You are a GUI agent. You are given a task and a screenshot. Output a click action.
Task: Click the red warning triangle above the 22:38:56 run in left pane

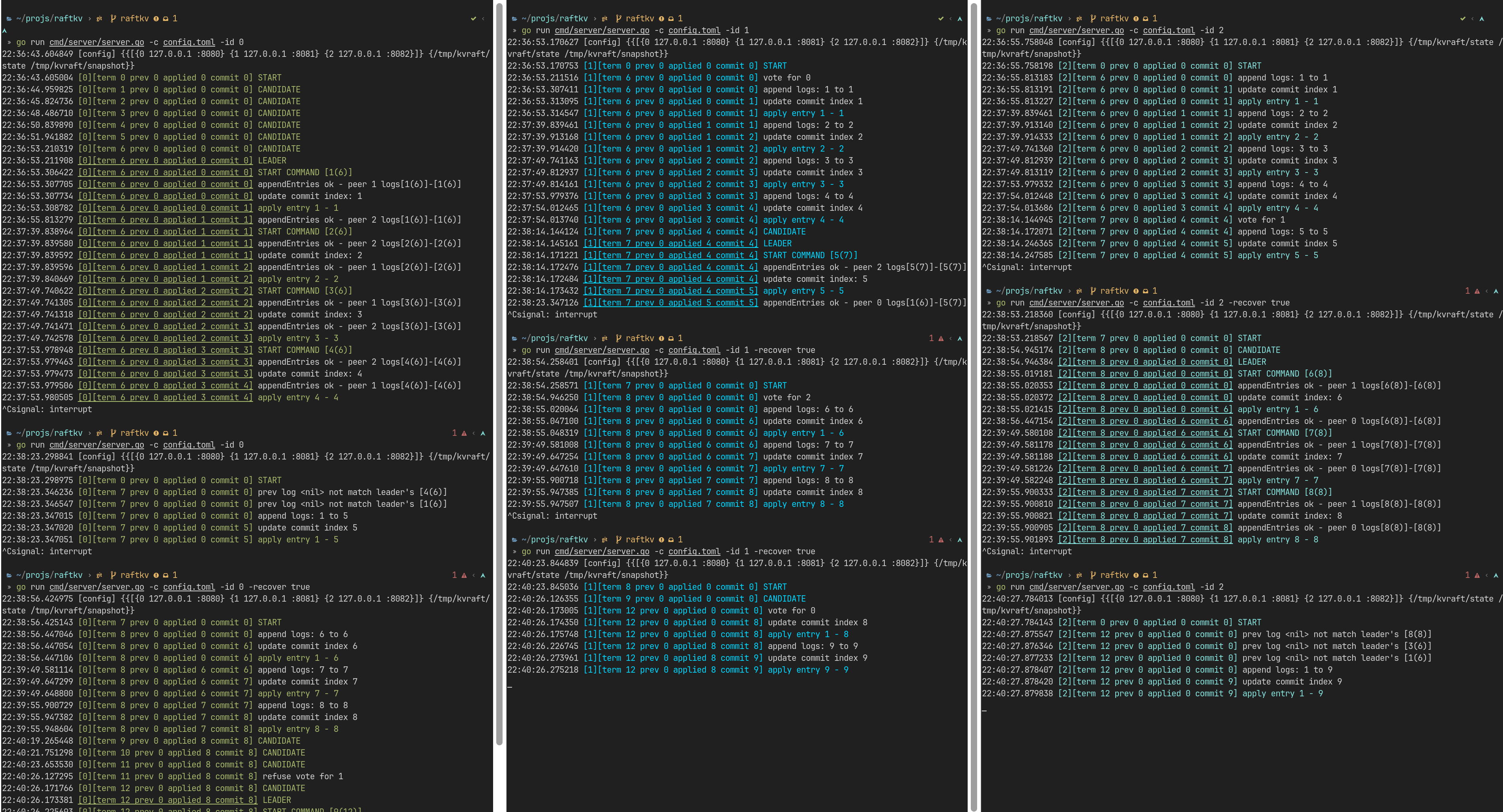click(x=464, y=576)
